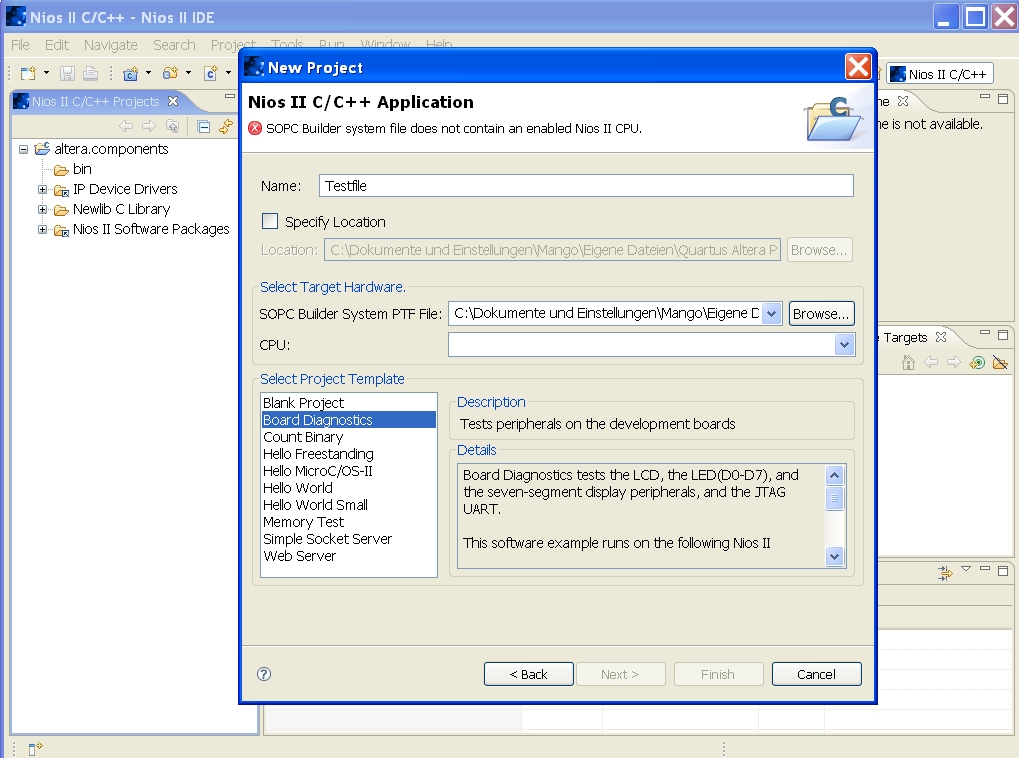Select Board Diagnostics template
1019x758 pixels.
[348, 420]
